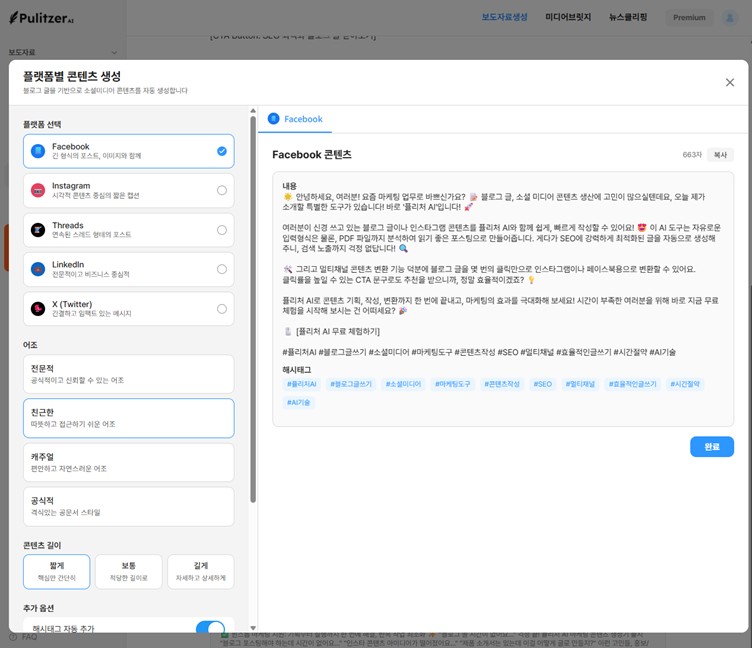Click the Facebook platform icon

(x=38, y=151)
